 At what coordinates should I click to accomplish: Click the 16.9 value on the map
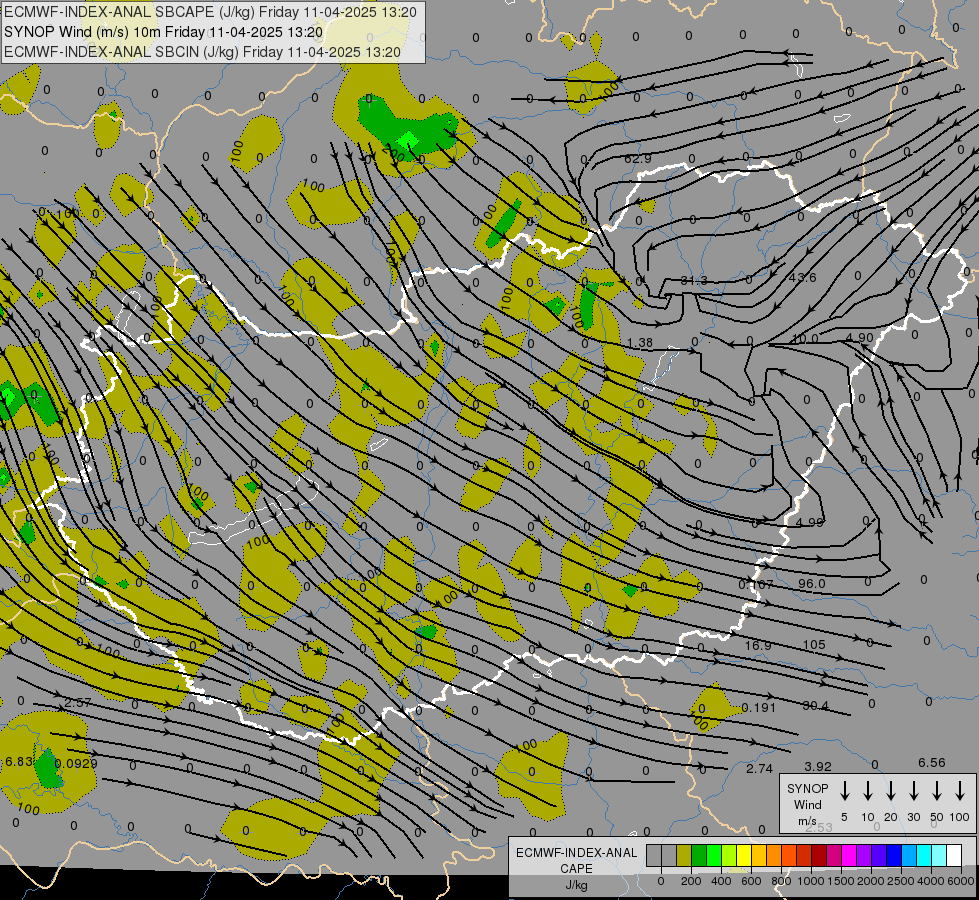click(x=758, y=645)
